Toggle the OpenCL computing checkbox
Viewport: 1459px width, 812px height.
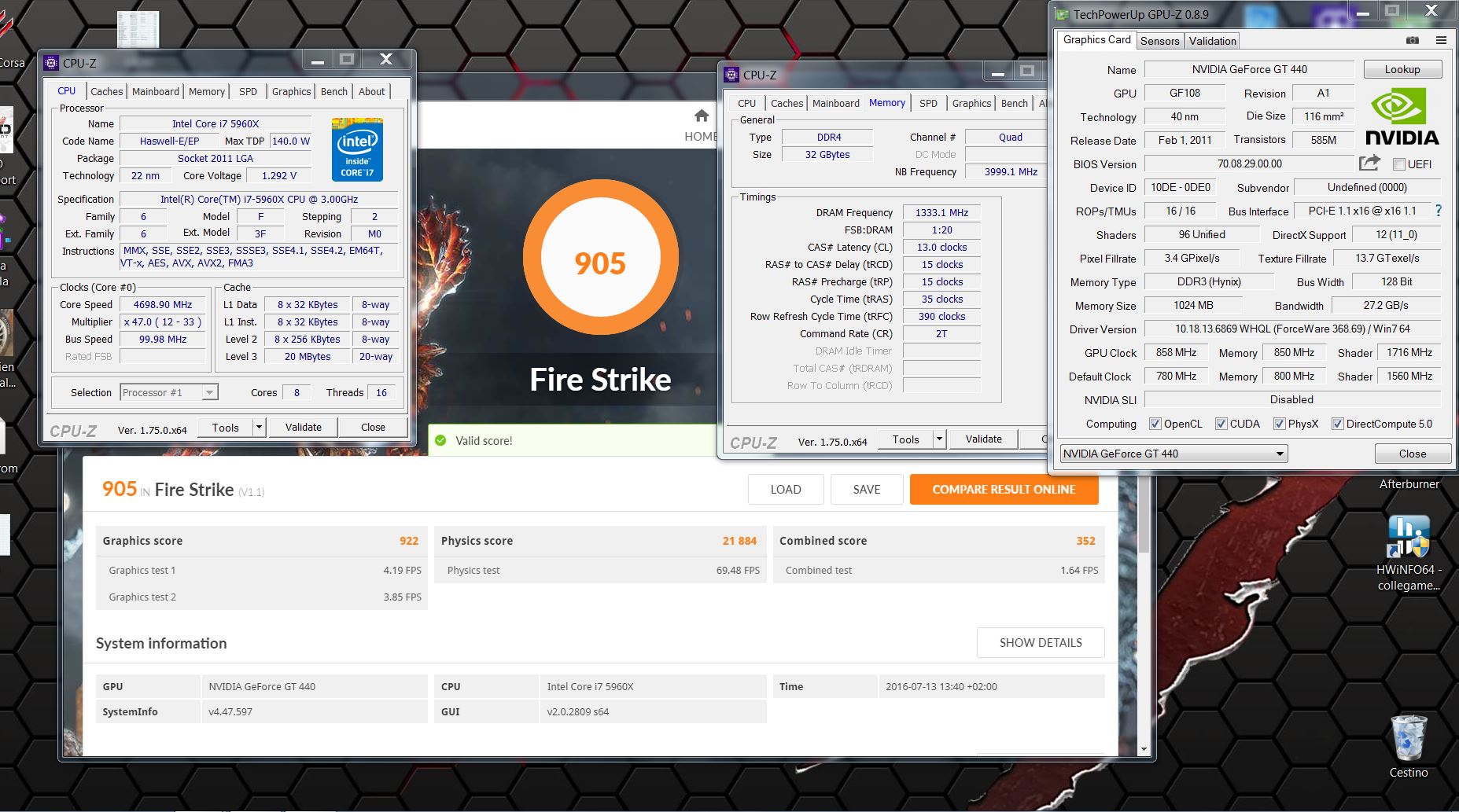click(1155, 424)
